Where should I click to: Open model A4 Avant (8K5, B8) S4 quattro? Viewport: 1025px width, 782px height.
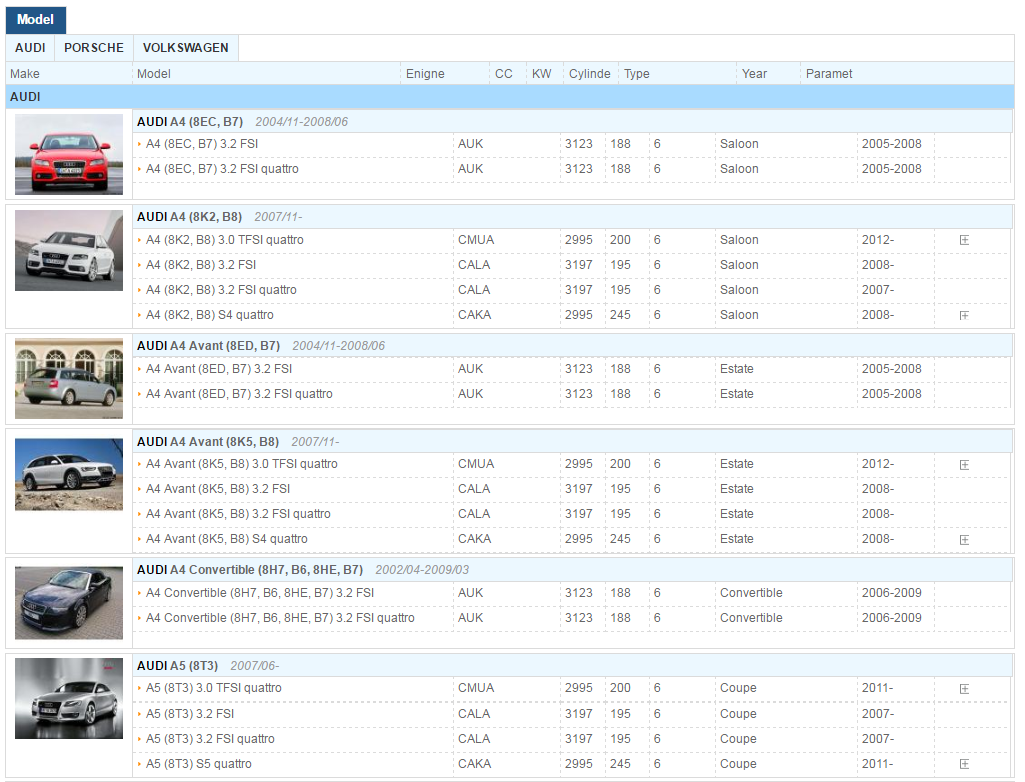[x=227, y=539]
